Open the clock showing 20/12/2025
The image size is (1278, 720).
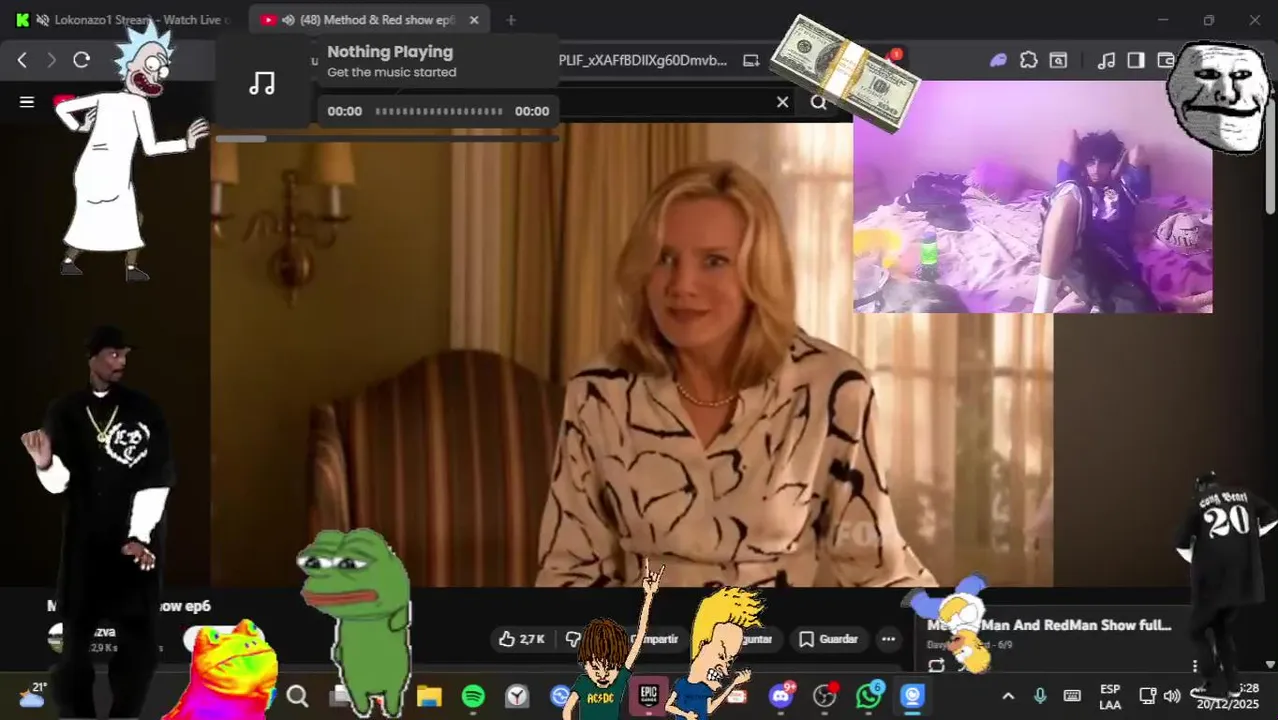(1228, 696)
